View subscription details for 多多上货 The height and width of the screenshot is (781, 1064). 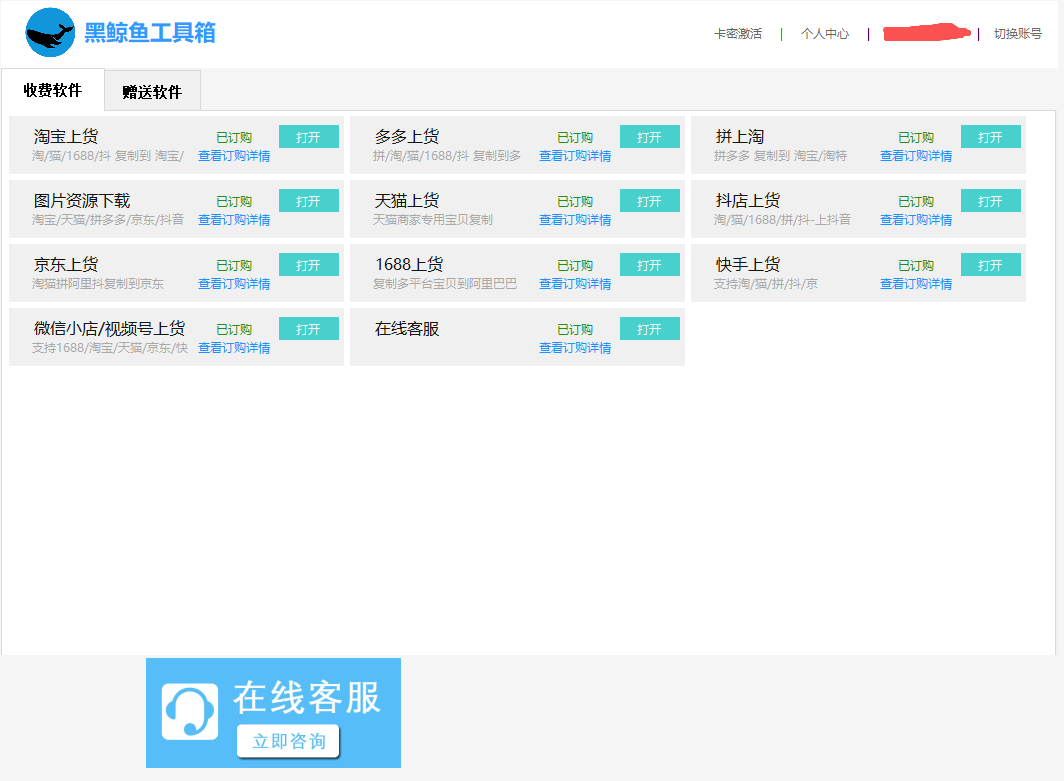[x=575, y=156]
